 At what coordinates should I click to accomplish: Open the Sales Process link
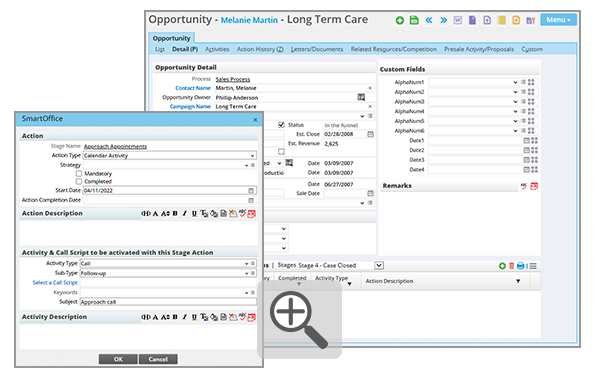pyautogui.click(x=233, y=79)
